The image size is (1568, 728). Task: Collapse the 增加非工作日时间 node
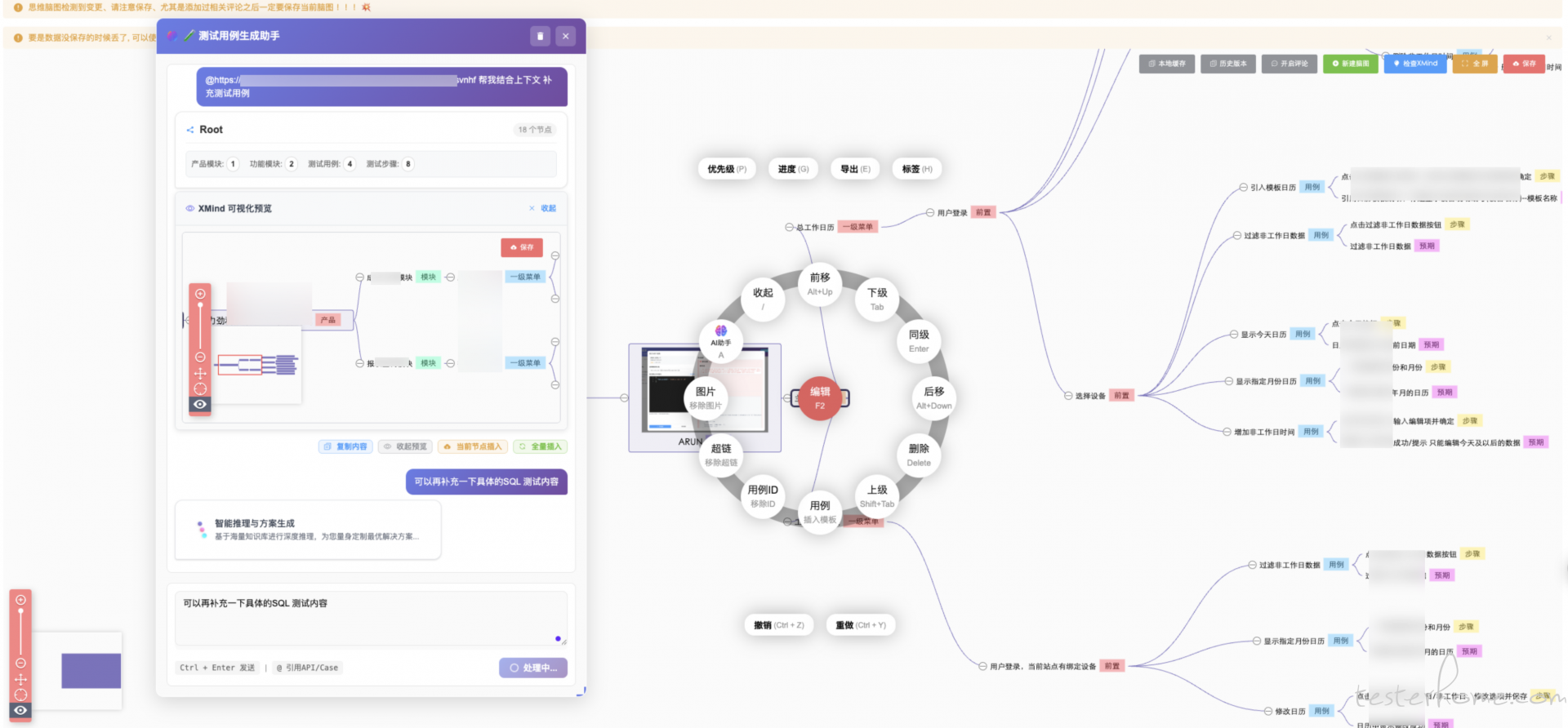pos(1227,432)
